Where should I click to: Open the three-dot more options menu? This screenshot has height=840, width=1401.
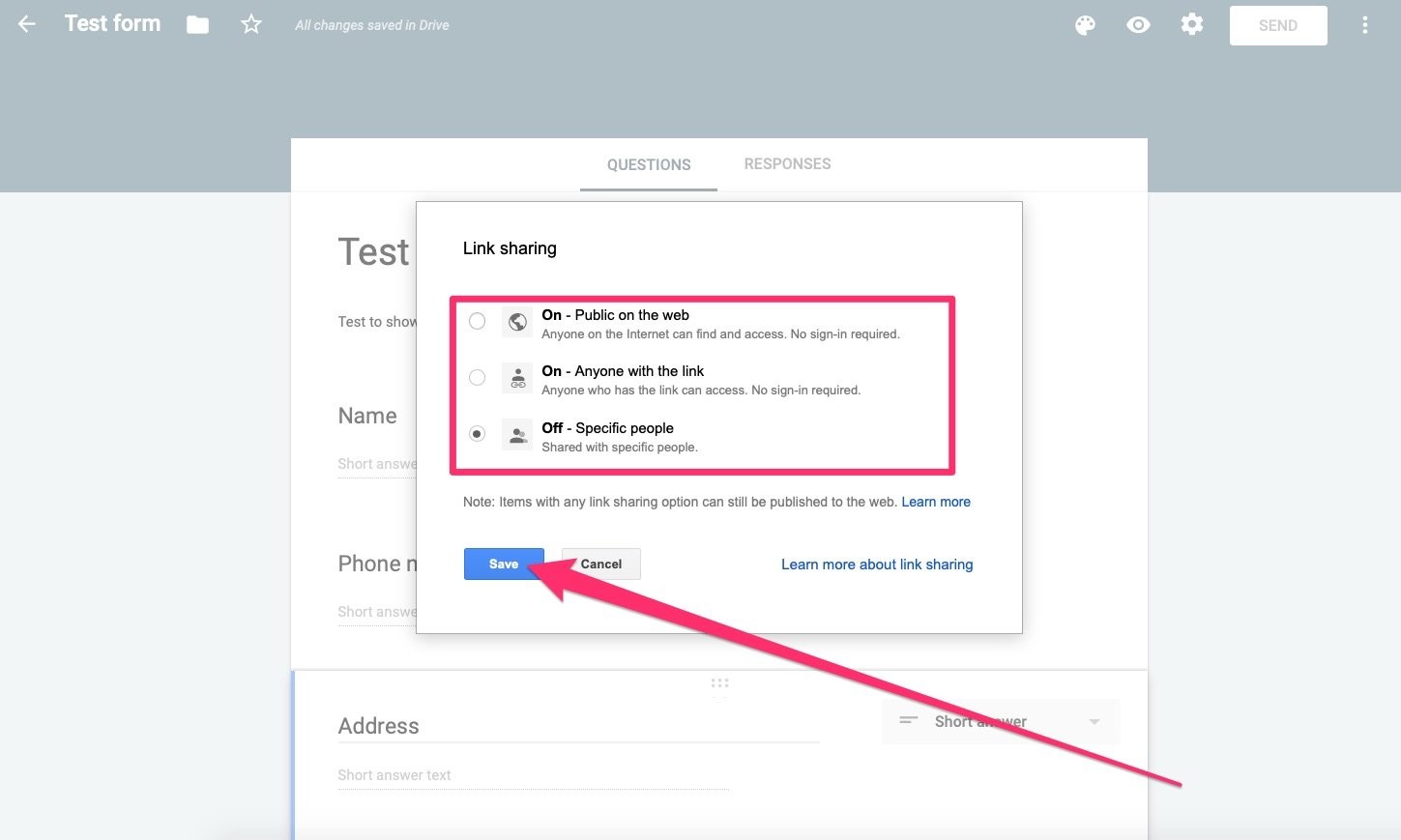(x=1365, y=25)
